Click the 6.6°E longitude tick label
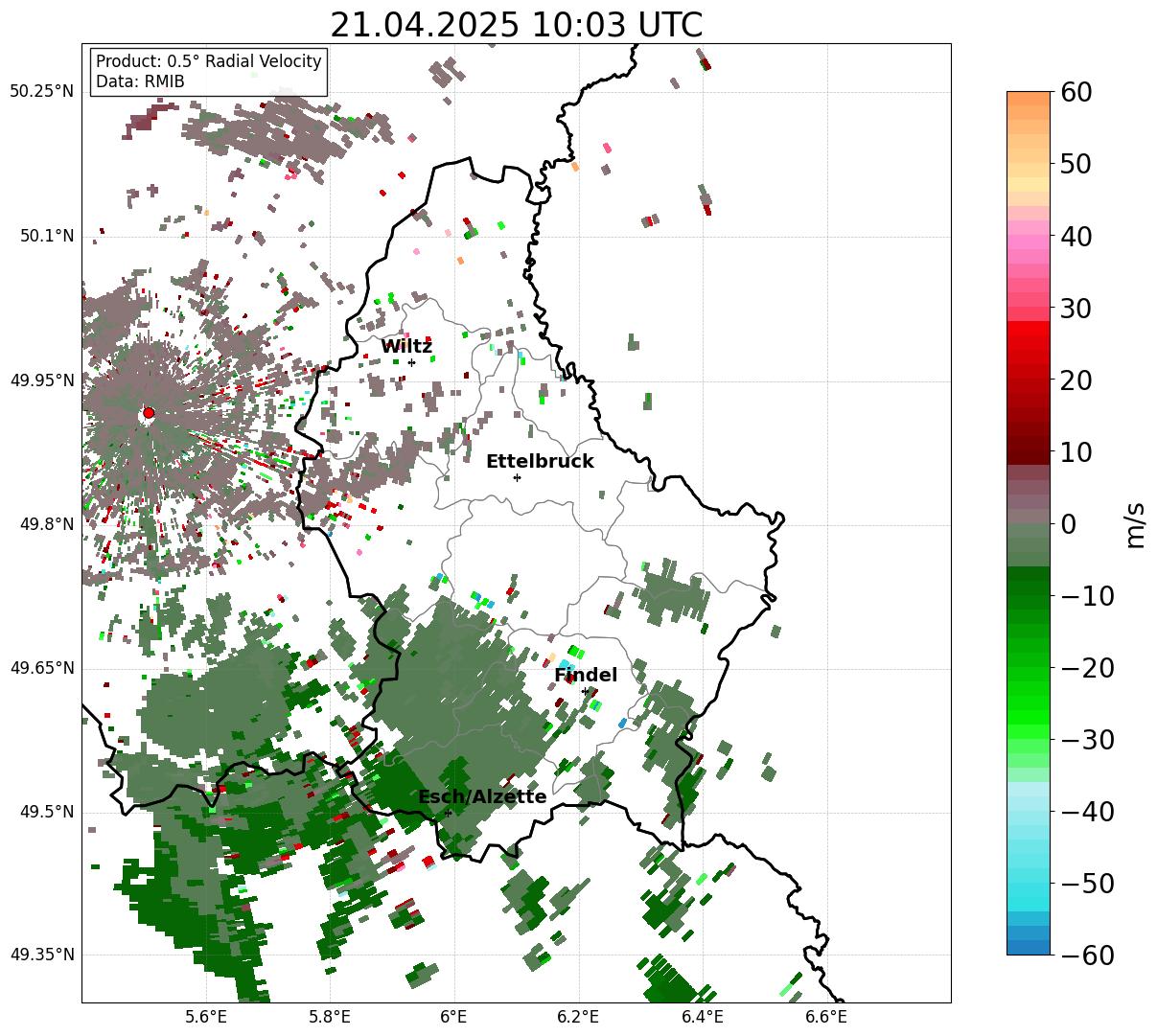Viewport: 1157px width, 1036px height. click(826, 1017)
